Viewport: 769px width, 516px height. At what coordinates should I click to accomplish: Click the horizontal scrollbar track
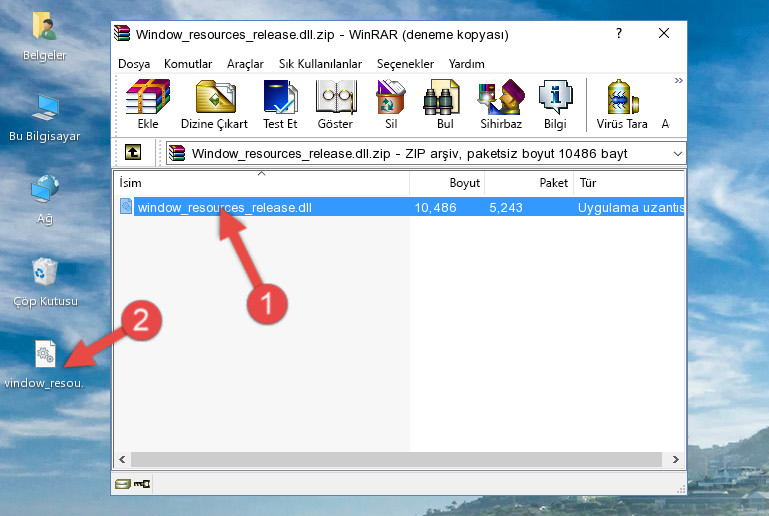pyautogui.click(x=396, y=460)
